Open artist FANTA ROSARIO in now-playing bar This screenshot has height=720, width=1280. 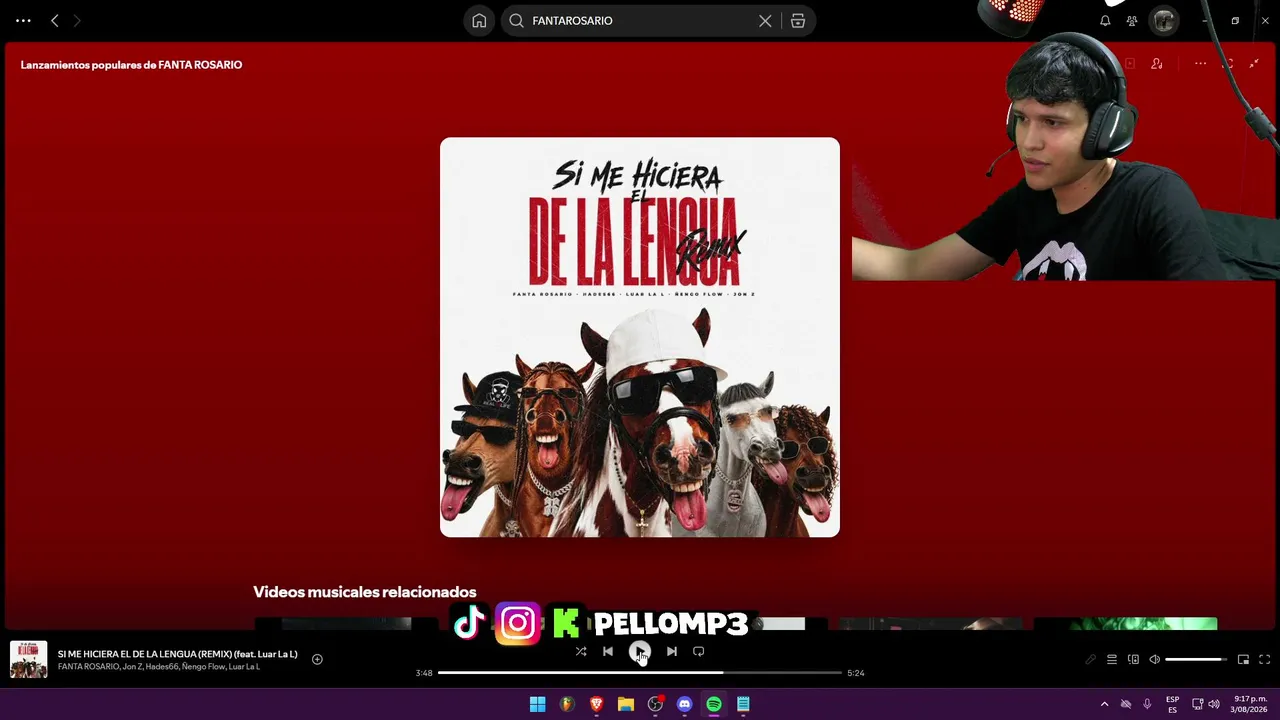point(88,667)
